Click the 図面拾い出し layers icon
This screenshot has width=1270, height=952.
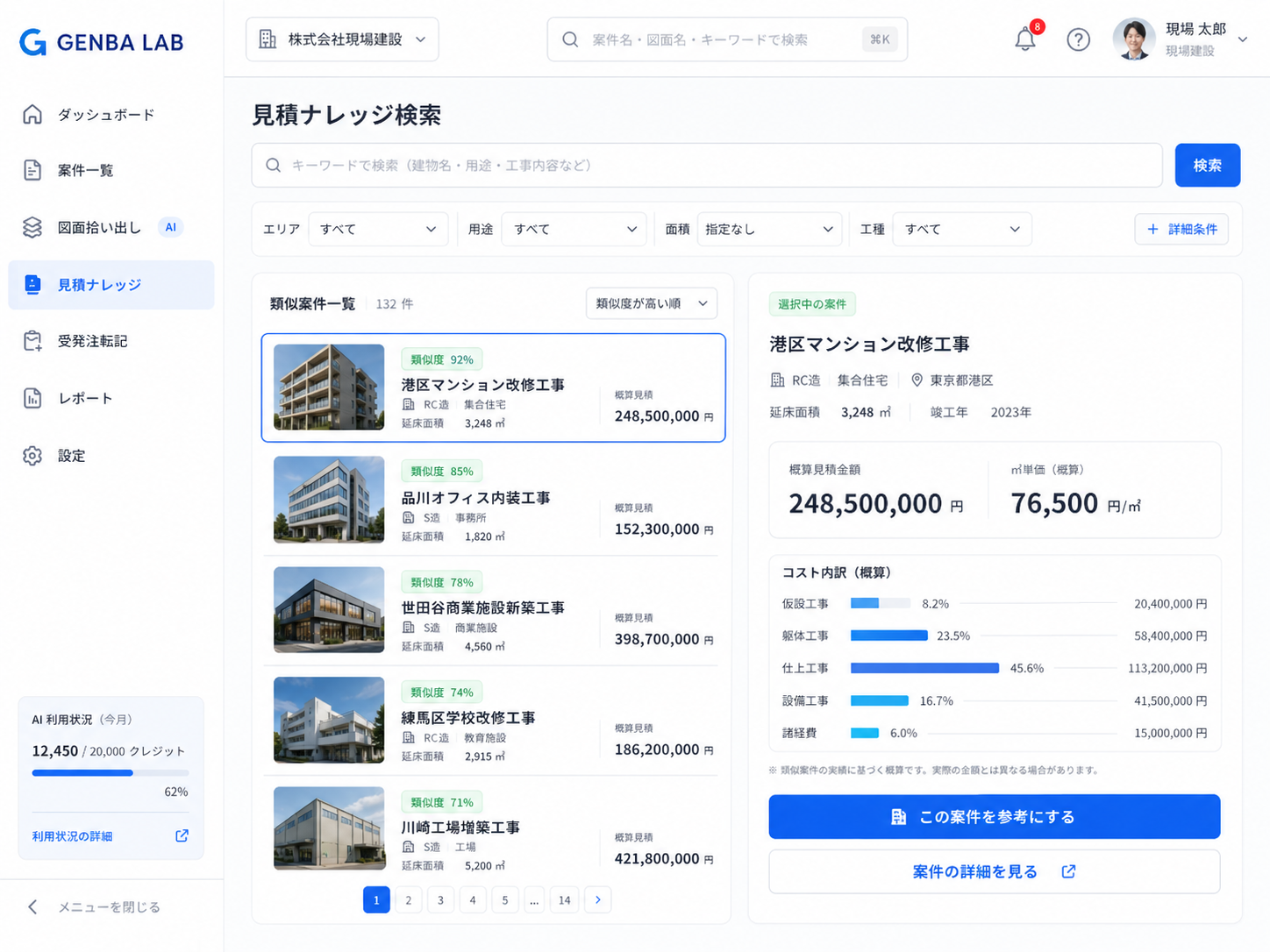tap(32, 227)
